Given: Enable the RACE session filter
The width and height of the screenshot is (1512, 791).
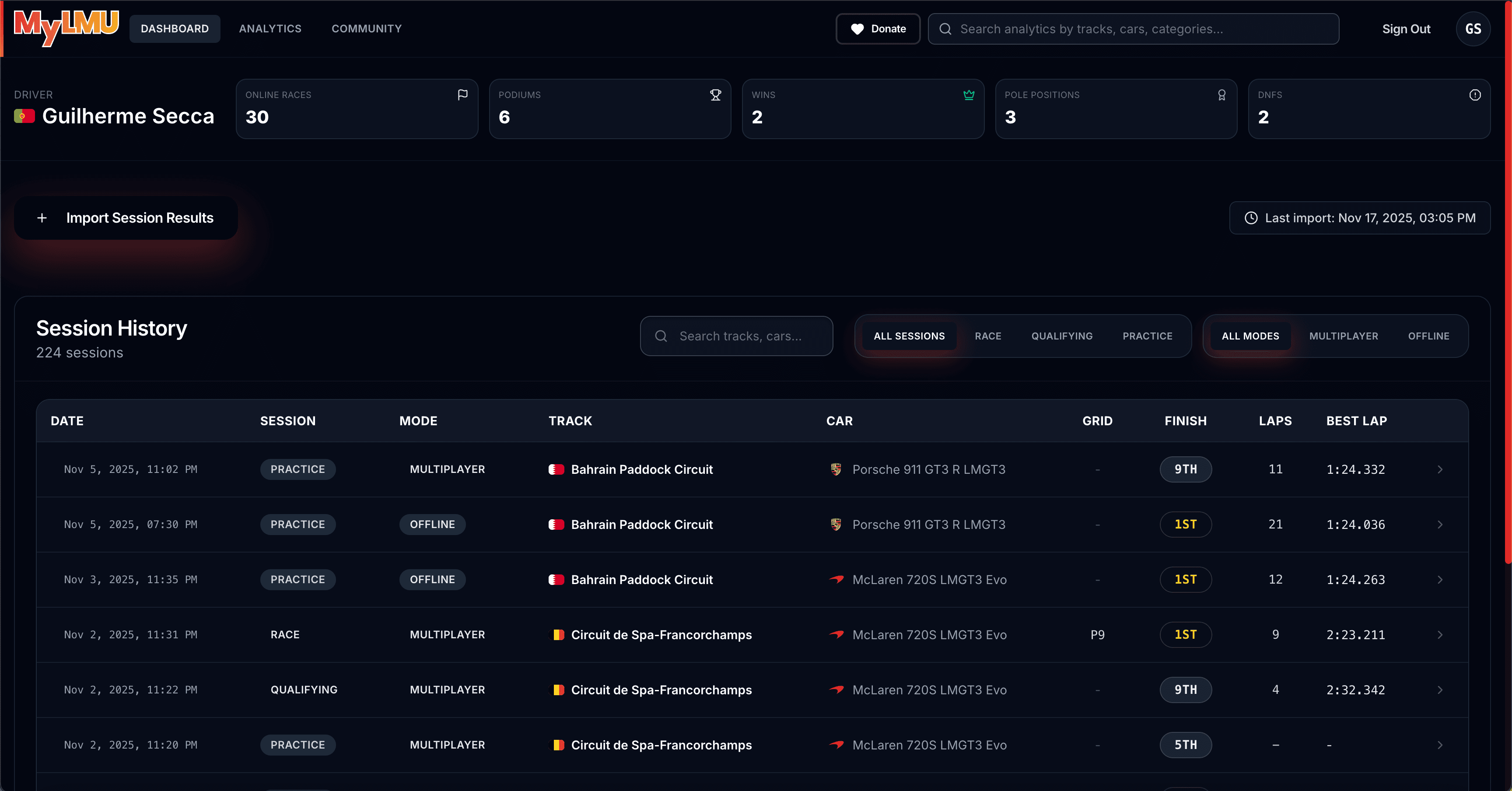Looking at the screenshot, I should pyautogui.click(x=988, y=336).
